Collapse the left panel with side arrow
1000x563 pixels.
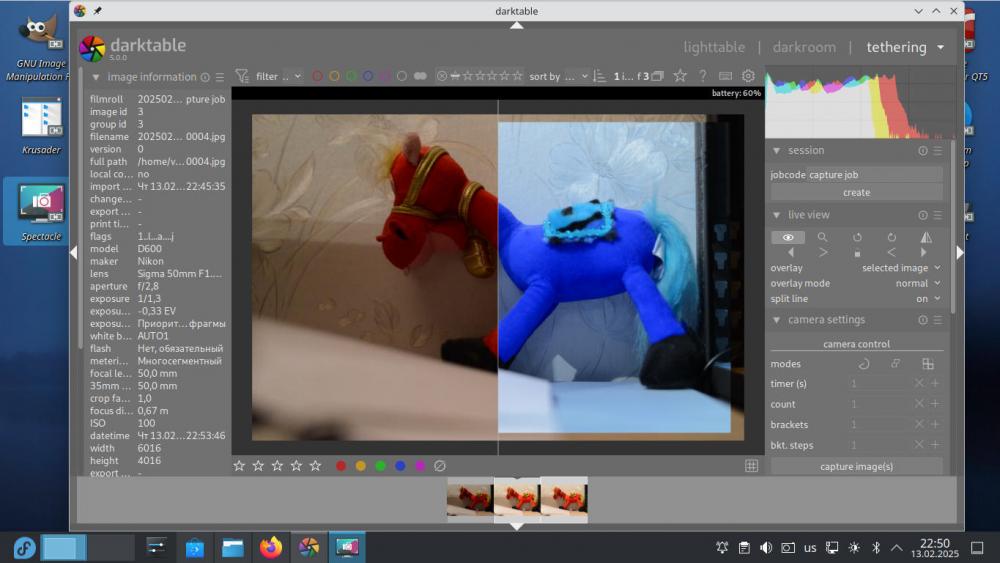73,252
